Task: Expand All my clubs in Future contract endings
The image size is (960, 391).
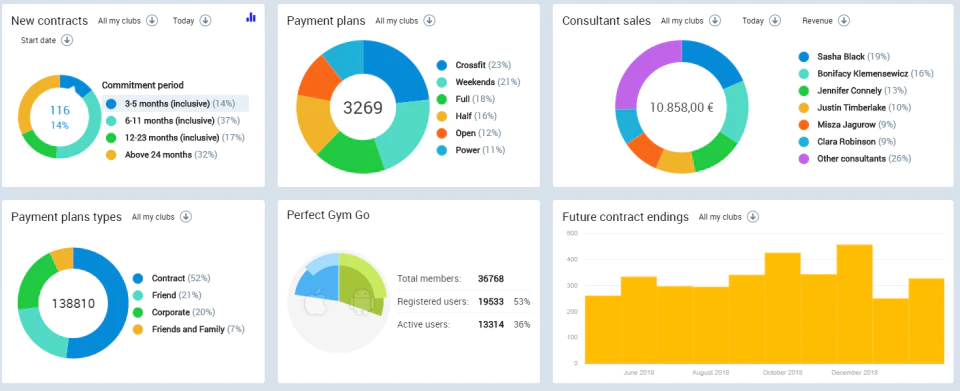Action: [753, 217]
